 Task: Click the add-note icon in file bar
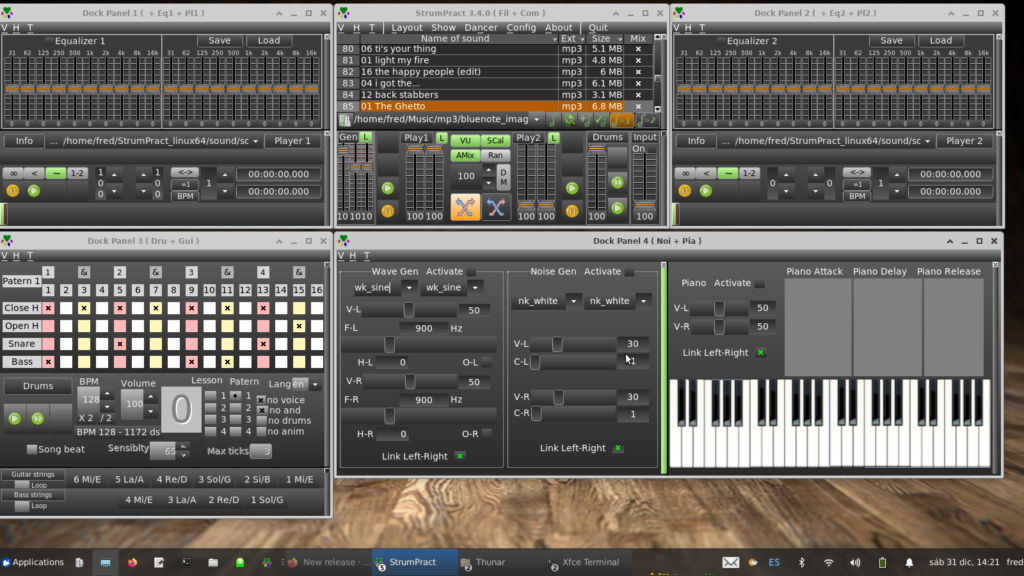coord(585,120)
